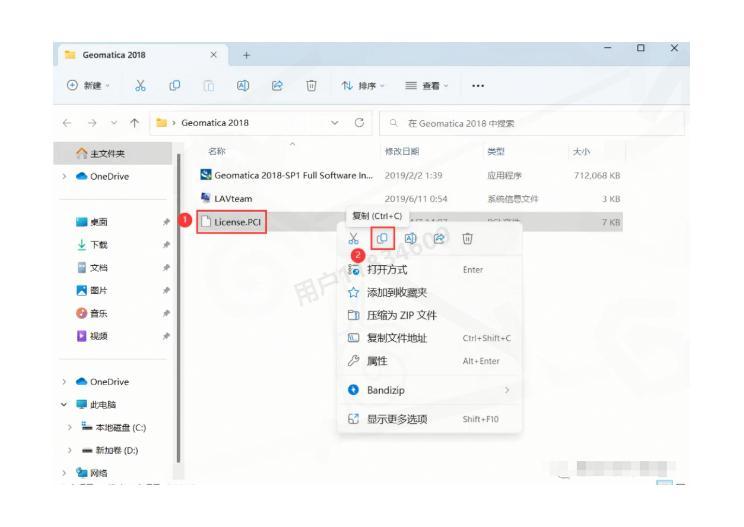Expand the 网络 tree node
The width and height of the screenshot is (744, 527).
(x=64, y=473)
